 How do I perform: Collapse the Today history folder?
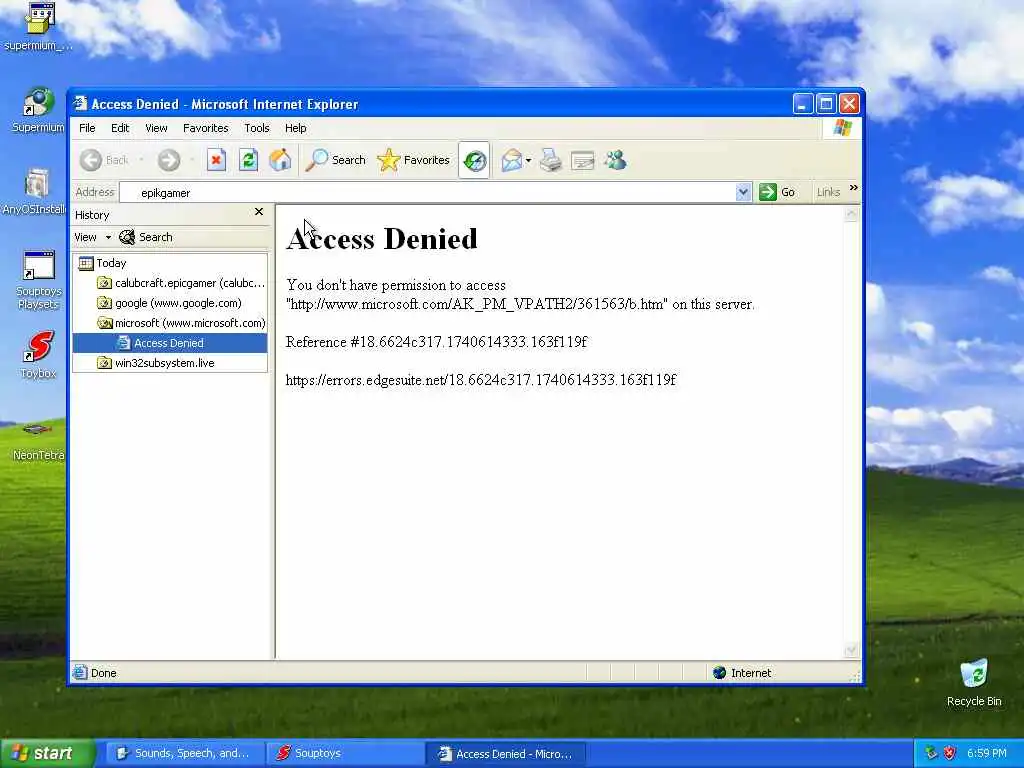click(x=103, y=263)
